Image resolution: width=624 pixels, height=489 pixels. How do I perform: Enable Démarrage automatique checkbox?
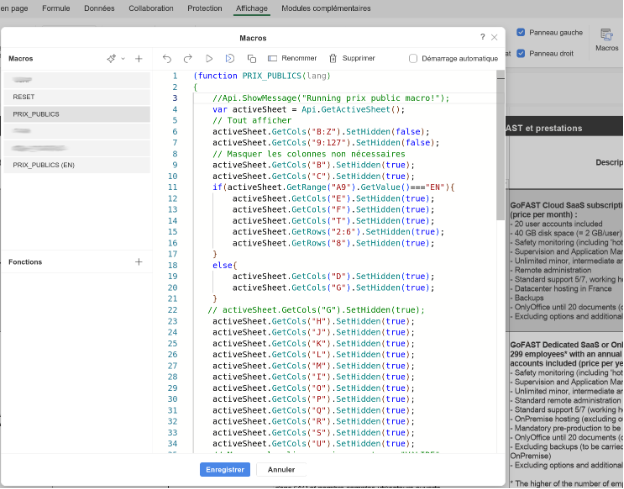[x=414, y=59]
